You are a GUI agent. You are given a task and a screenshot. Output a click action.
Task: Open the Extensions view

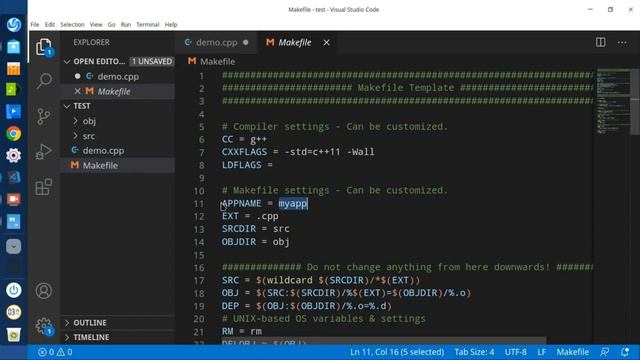point(44,187)
